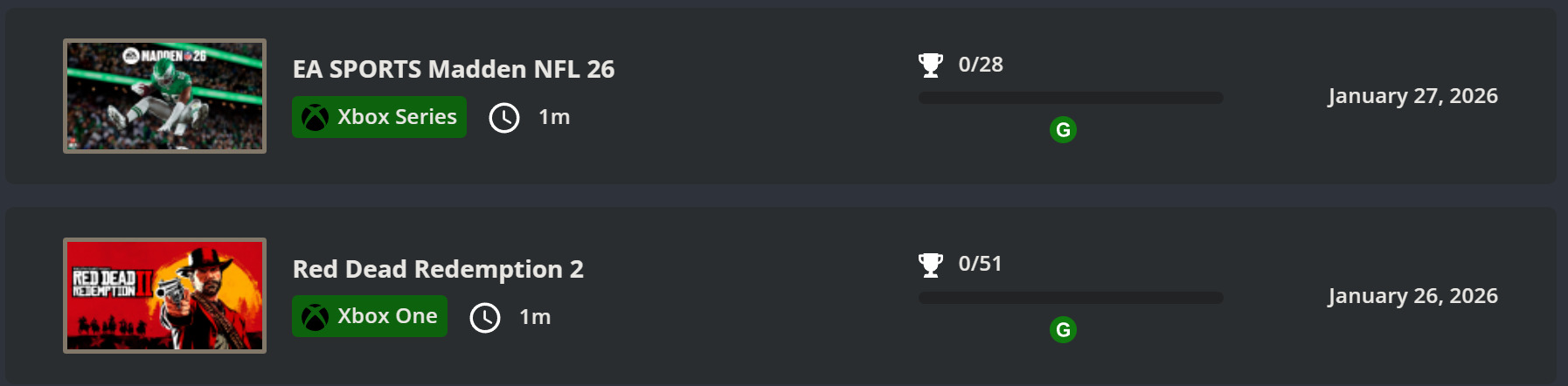The image size is (1568, 386).
Task: Select the trophy icon next to 0/51
Action: (931, 264)
